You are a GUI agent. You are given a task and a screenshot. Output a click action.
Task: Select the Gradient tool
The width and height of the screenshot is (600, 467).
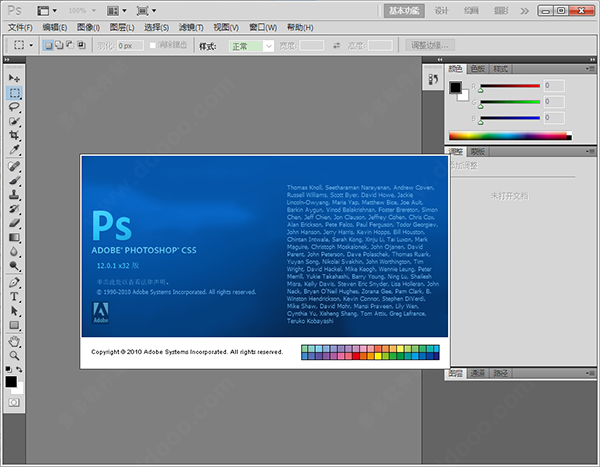14,238
